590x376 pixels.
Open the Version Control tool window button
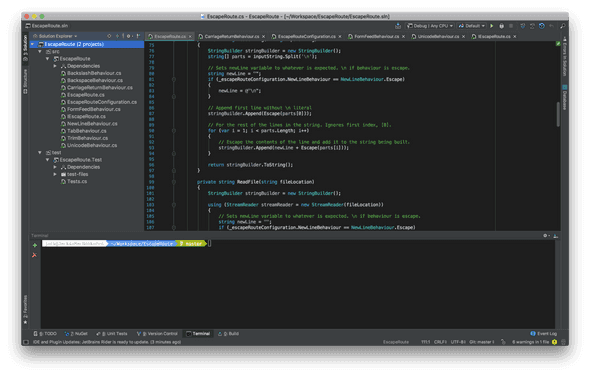point(157,333)
